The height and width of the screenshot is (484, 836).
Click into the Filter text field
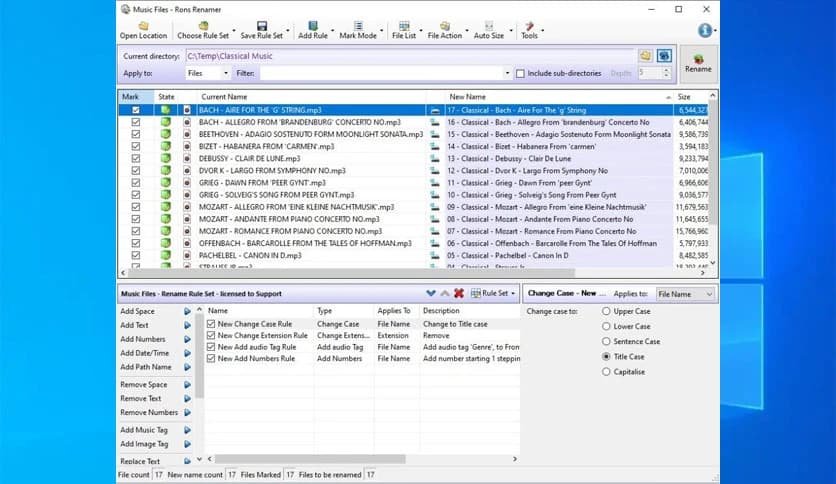coord(385,73)
